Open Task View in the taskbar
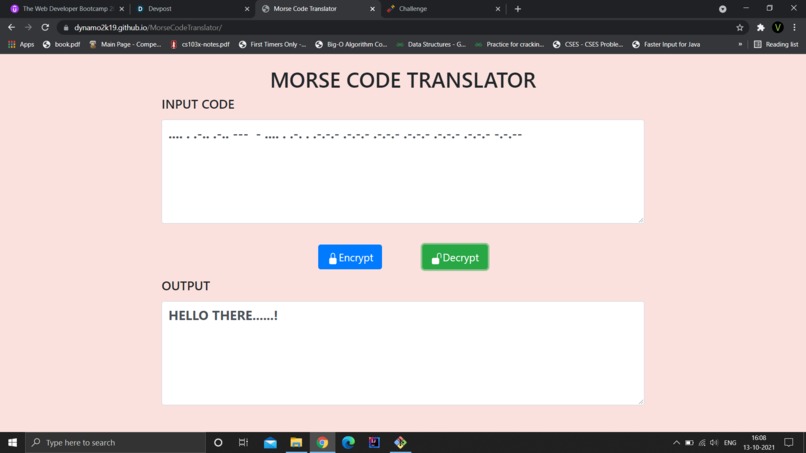Screen dimensions: 806x453 pyautogui.click(x=244, y=442)
